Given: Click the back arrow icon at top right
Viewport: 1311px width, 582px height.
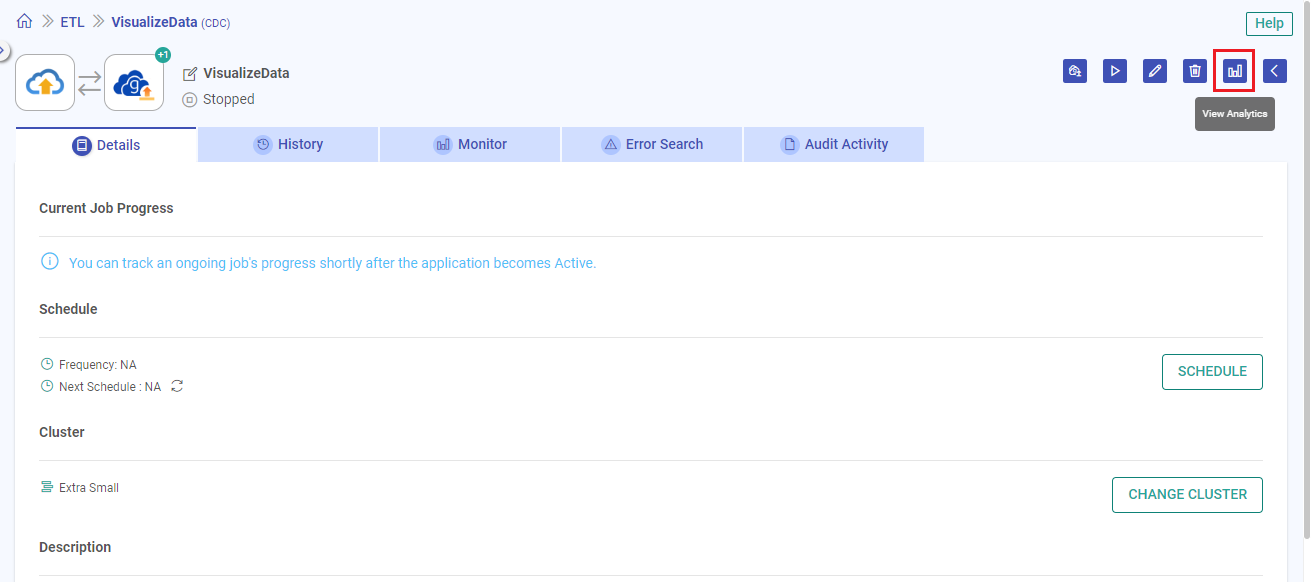Looking at the screenshot, I should [1274, 71].
